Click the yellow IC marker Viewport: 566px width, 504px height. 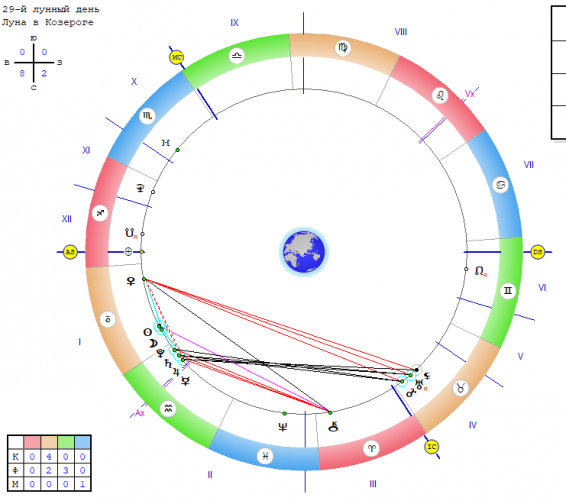tap(431, 447)
